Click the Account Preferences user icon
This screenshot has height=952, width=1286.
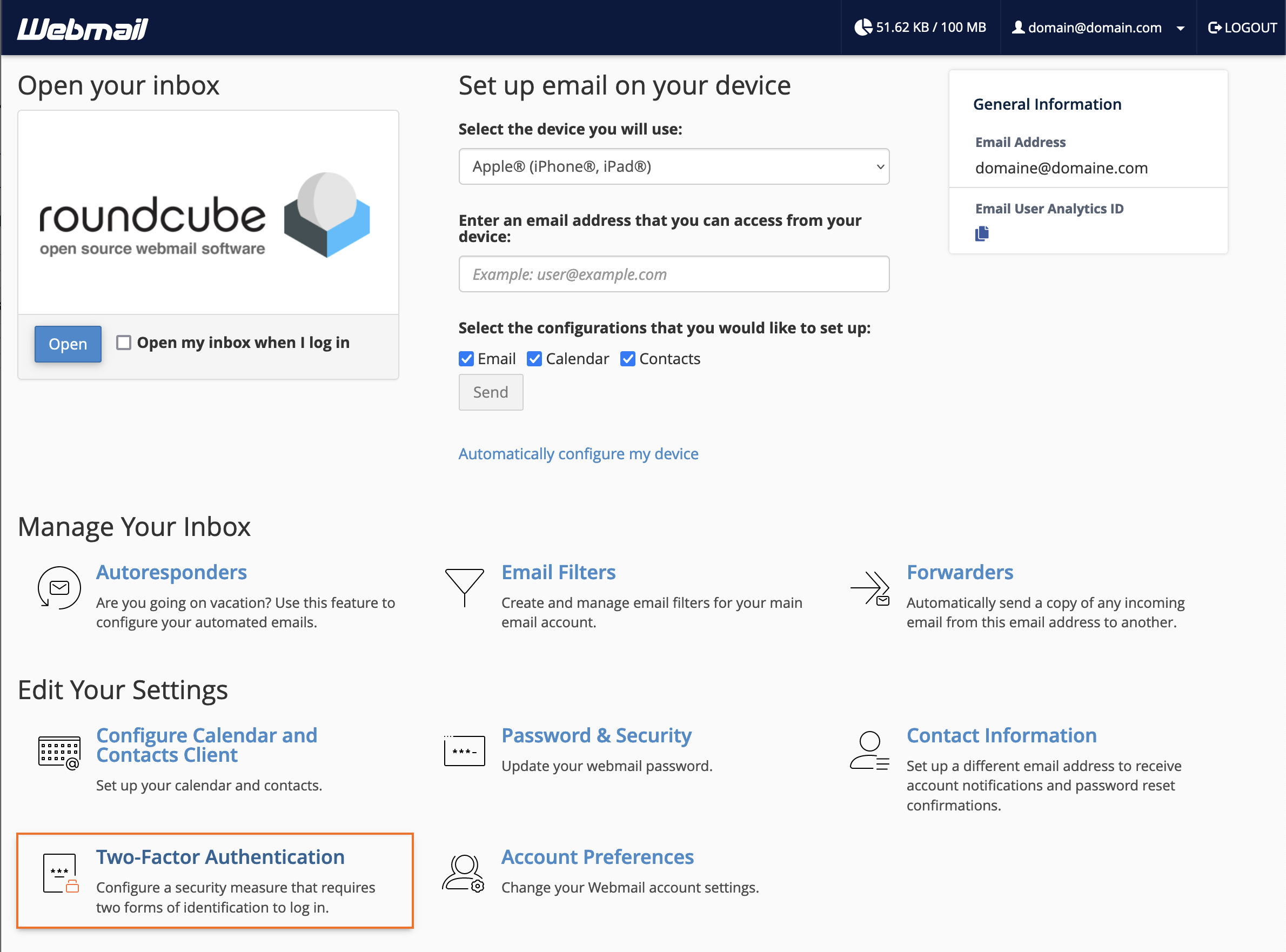(463, 874)
